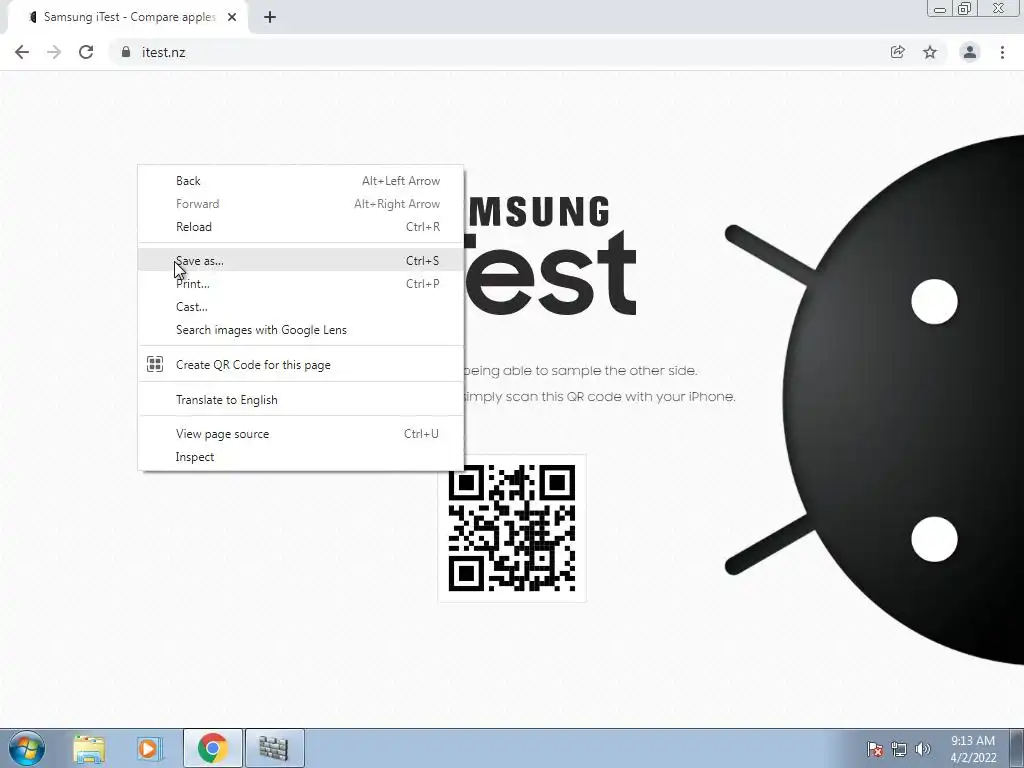Click the Show desktop strip at taskbar end
Viewport: 1024px width, 768px height.
click(x=1017, y=748)
